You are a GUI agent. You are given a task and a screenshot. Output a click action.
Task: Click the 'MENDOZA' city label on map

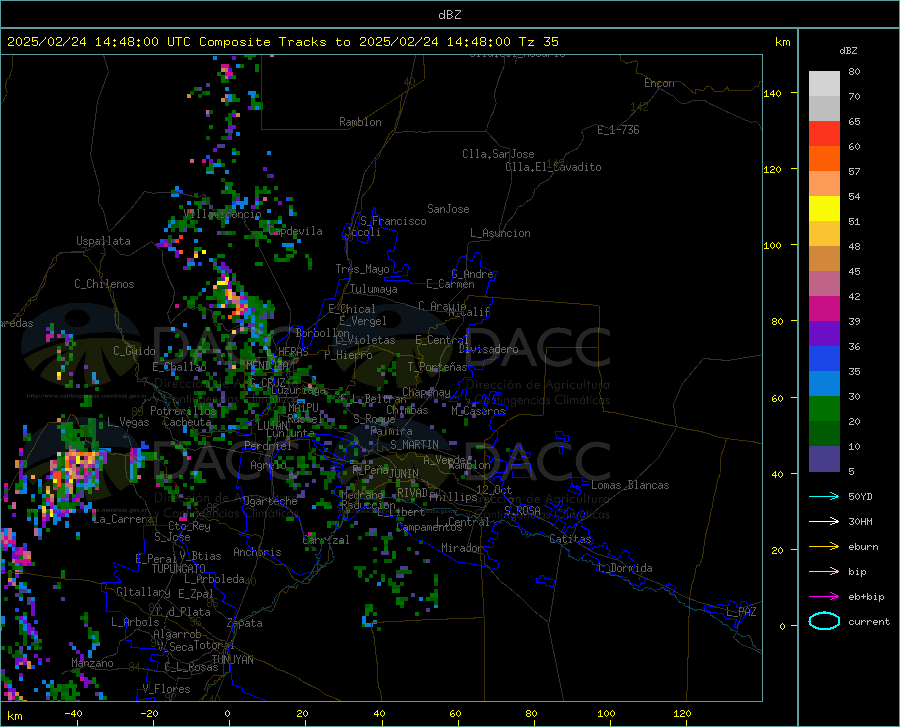coord(267,365)
